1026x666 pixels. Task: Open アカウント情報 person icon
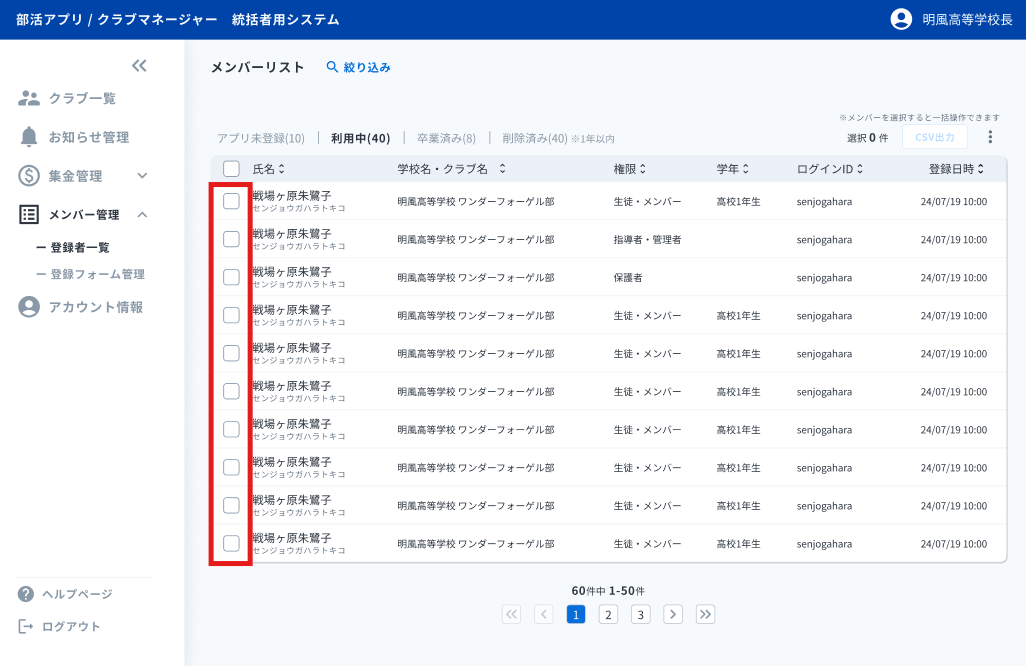(29, 307)
